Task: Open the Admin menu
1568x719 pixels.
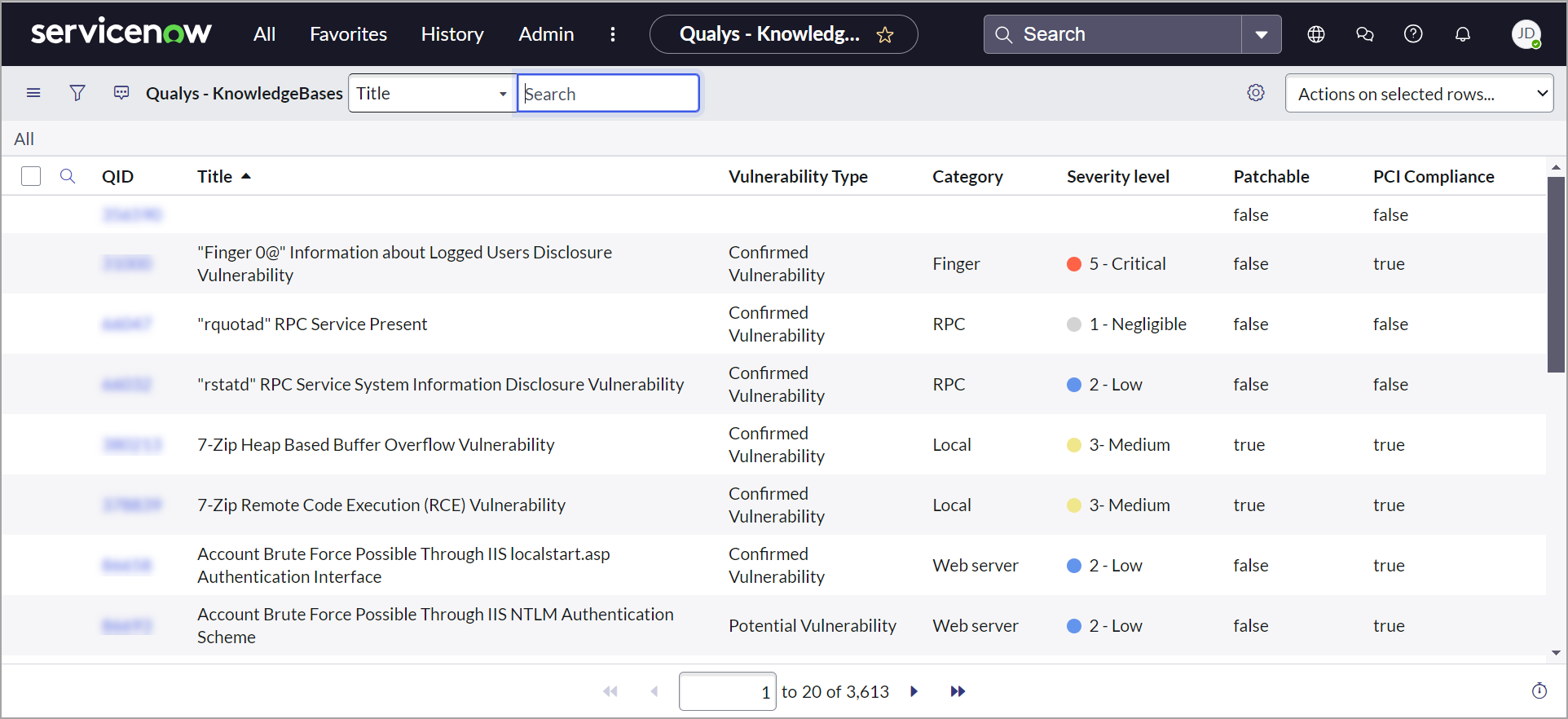Action: pyautogui.click(x=546, y=34)
